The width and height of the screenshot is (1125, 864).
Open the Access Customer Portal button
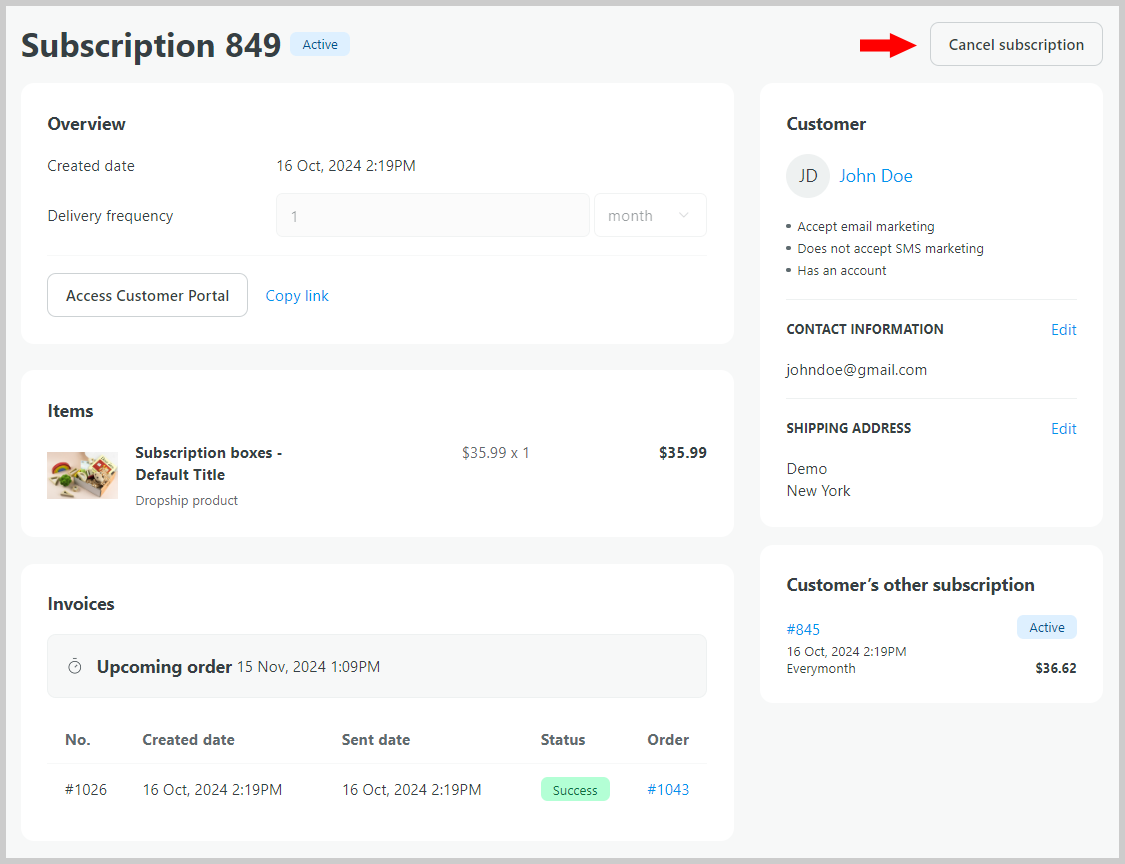tap(147, 296)
